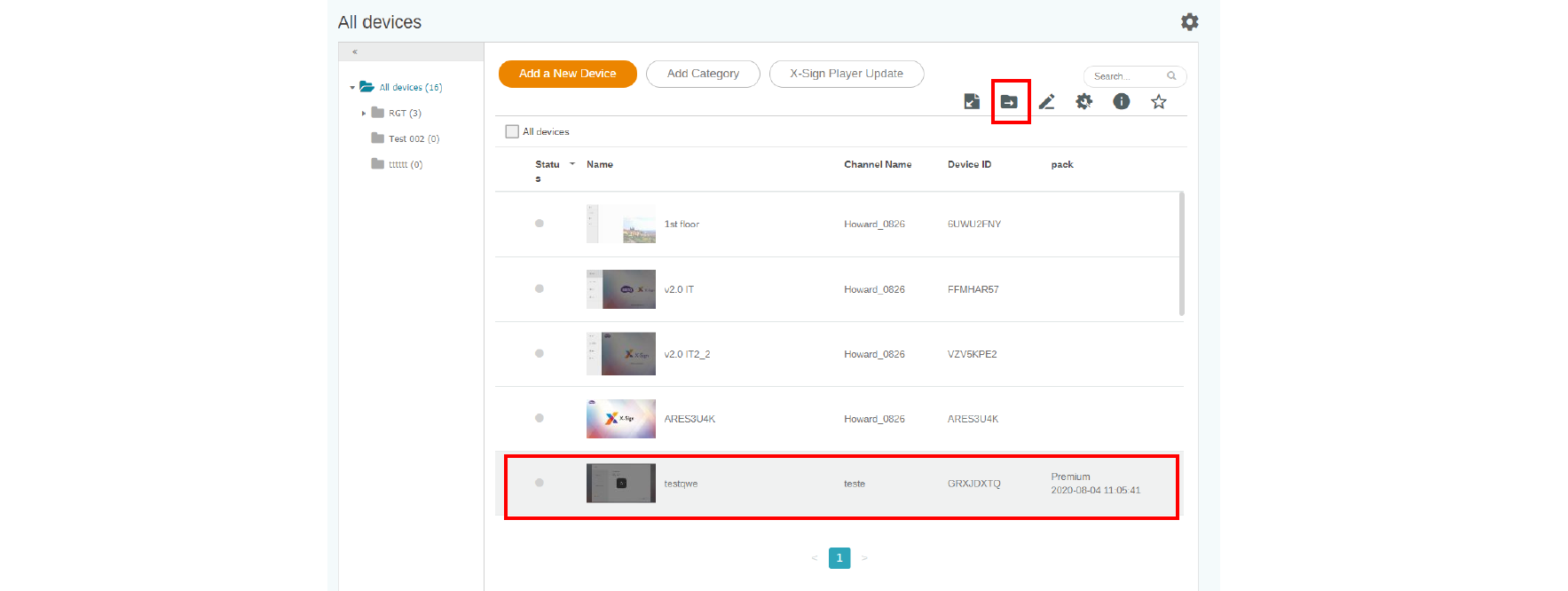Click the X-Sign Player Update button
The width and height of the screenshot is (1568, 591).
point(847,74)
